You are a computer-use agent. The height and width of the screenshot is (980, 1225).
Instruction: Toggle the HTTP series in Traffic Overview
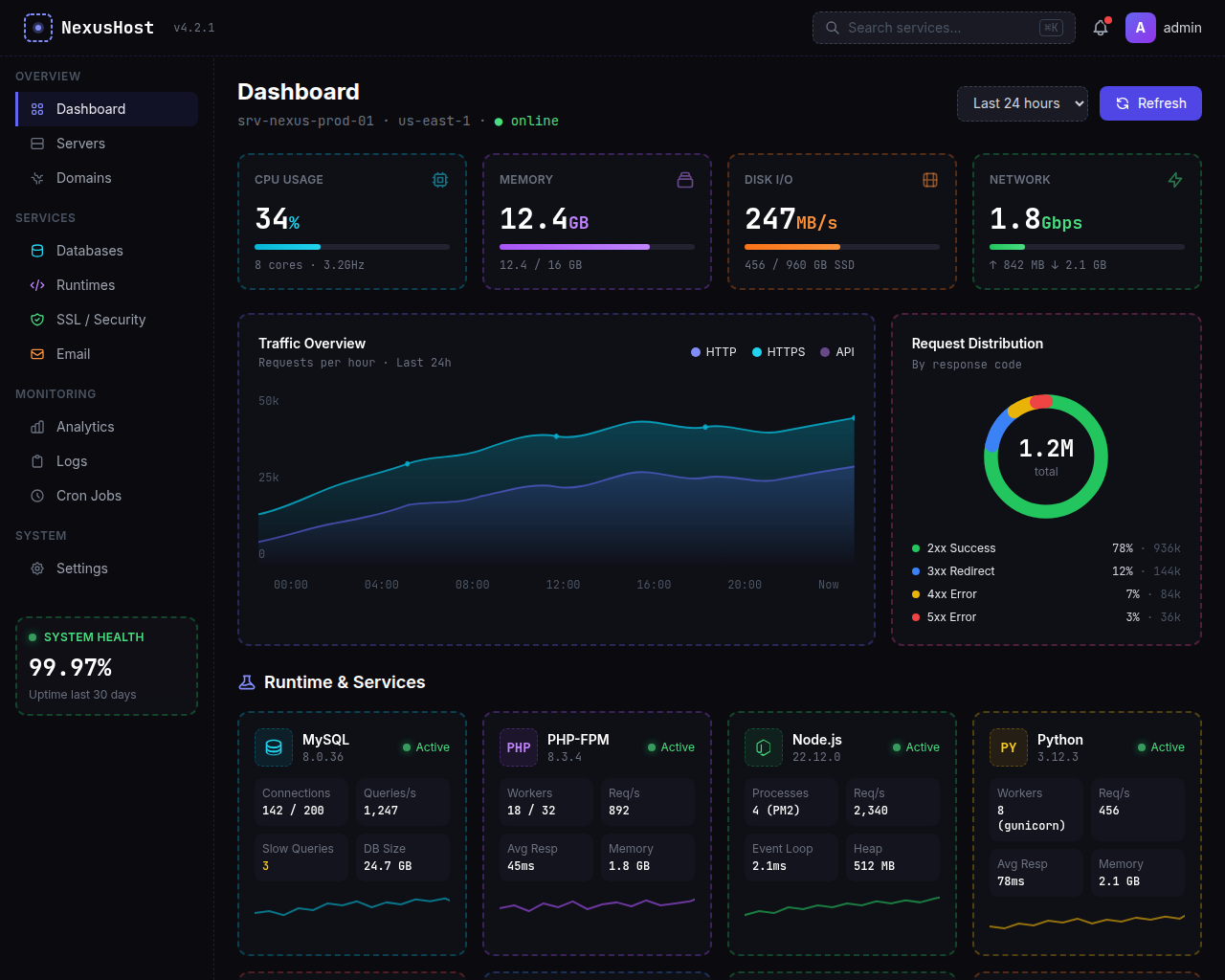(x=714, y=351)
